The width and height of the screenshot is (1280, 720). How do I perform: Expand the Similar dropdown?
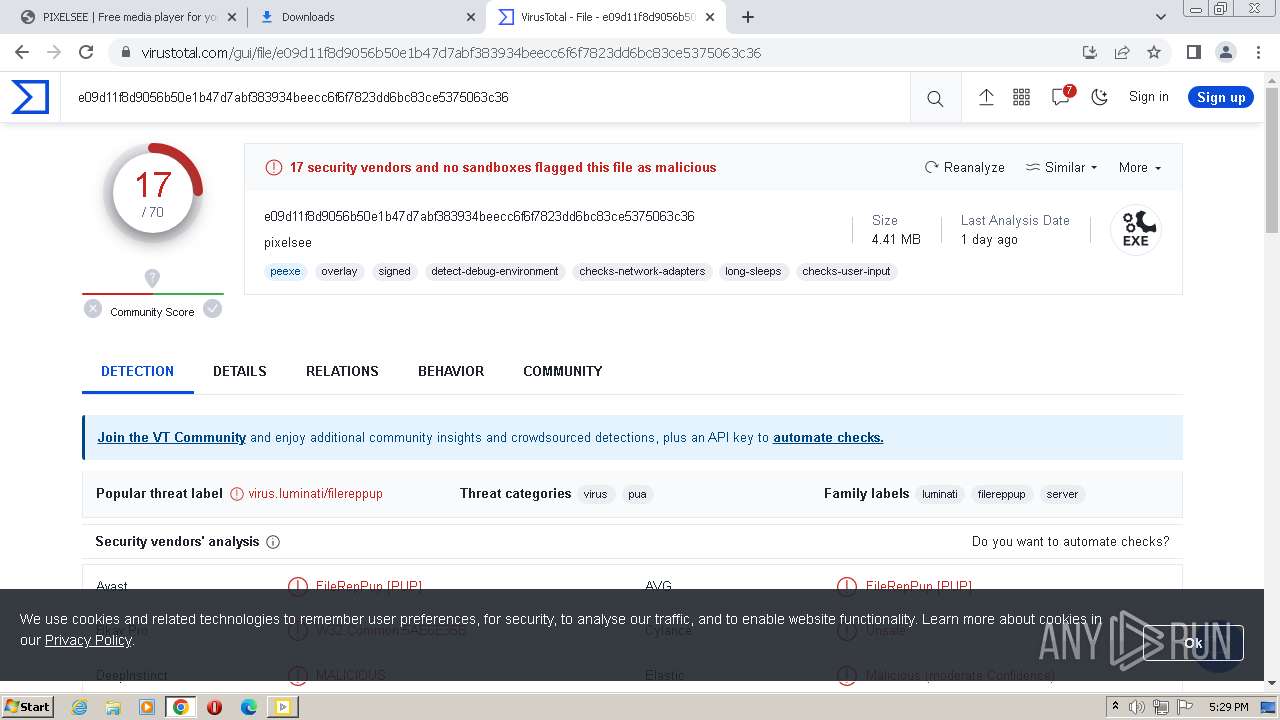1062,167
